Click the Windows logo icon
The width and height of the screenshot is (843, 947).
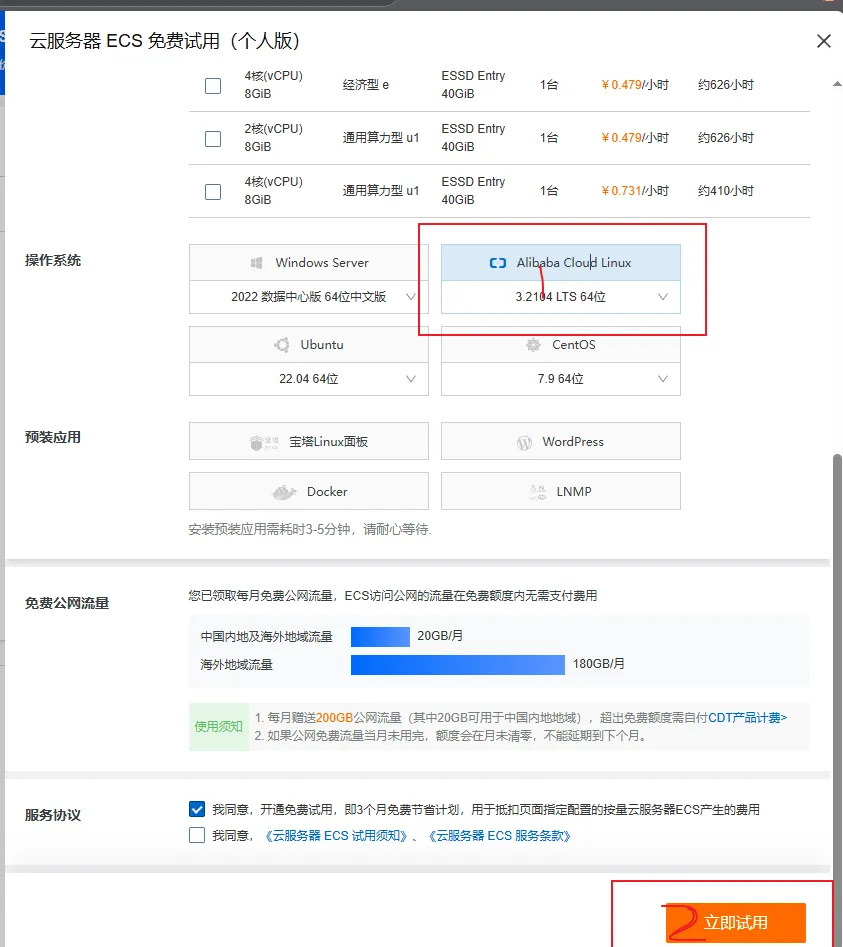coord(257,263)
